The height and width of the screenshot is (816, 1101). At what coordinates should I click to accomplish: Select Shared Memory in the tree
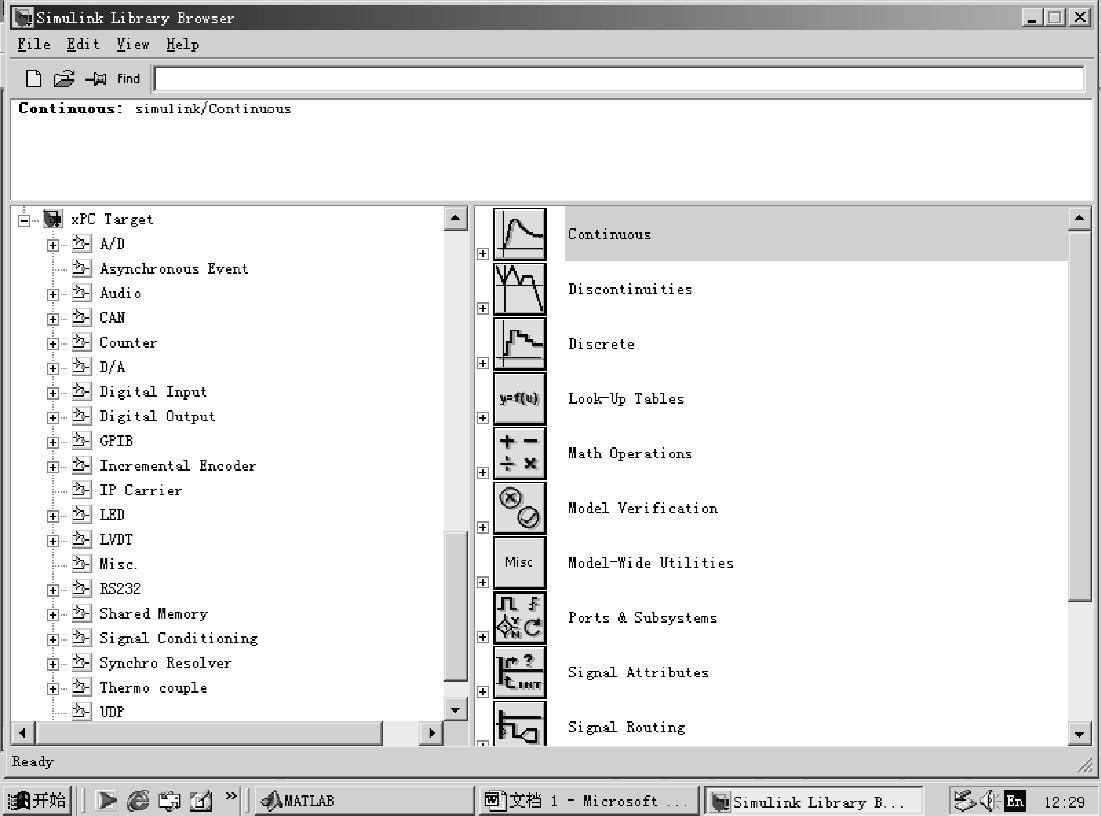[x=154, y=614]
